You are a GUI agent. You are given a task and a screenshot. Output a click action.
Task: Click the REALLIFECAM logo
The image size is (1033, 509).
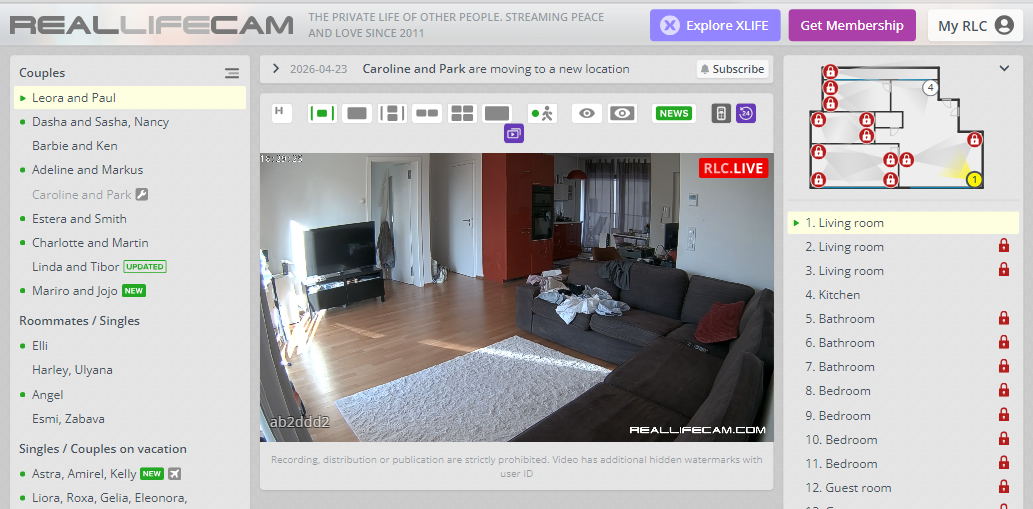pyautogui.click(x=152, y=25)
